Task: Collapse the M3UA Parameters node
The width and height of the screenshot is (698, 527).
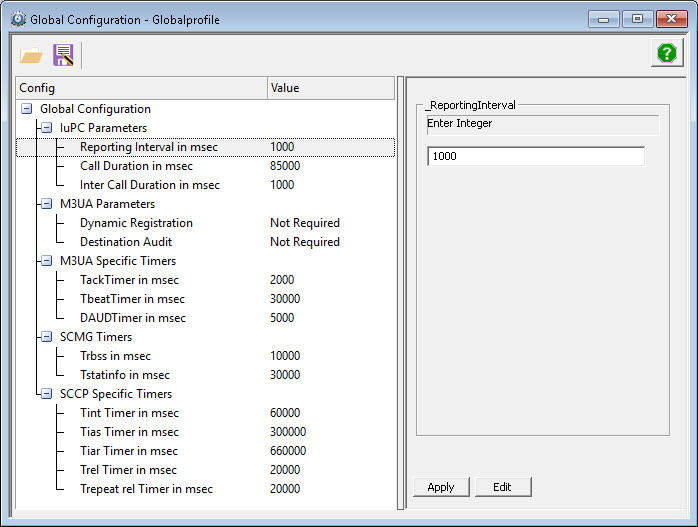Action: (x=46, y=204)
